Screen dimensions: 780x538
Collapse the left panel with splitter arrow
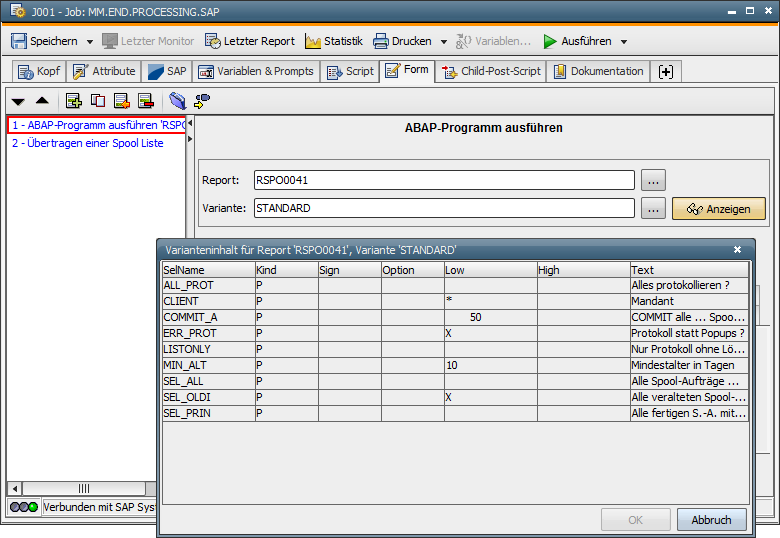[190, 123]
